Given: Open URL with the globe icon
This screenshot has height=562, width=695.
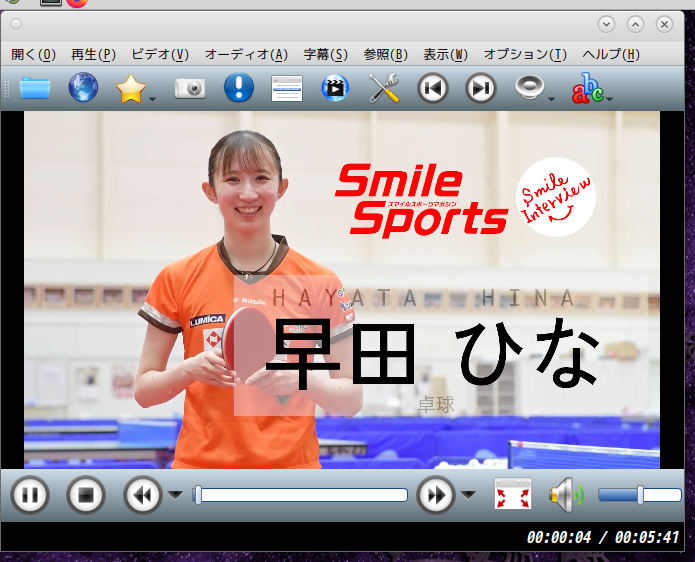Looking at the screenshot, I should coord(83,87).
